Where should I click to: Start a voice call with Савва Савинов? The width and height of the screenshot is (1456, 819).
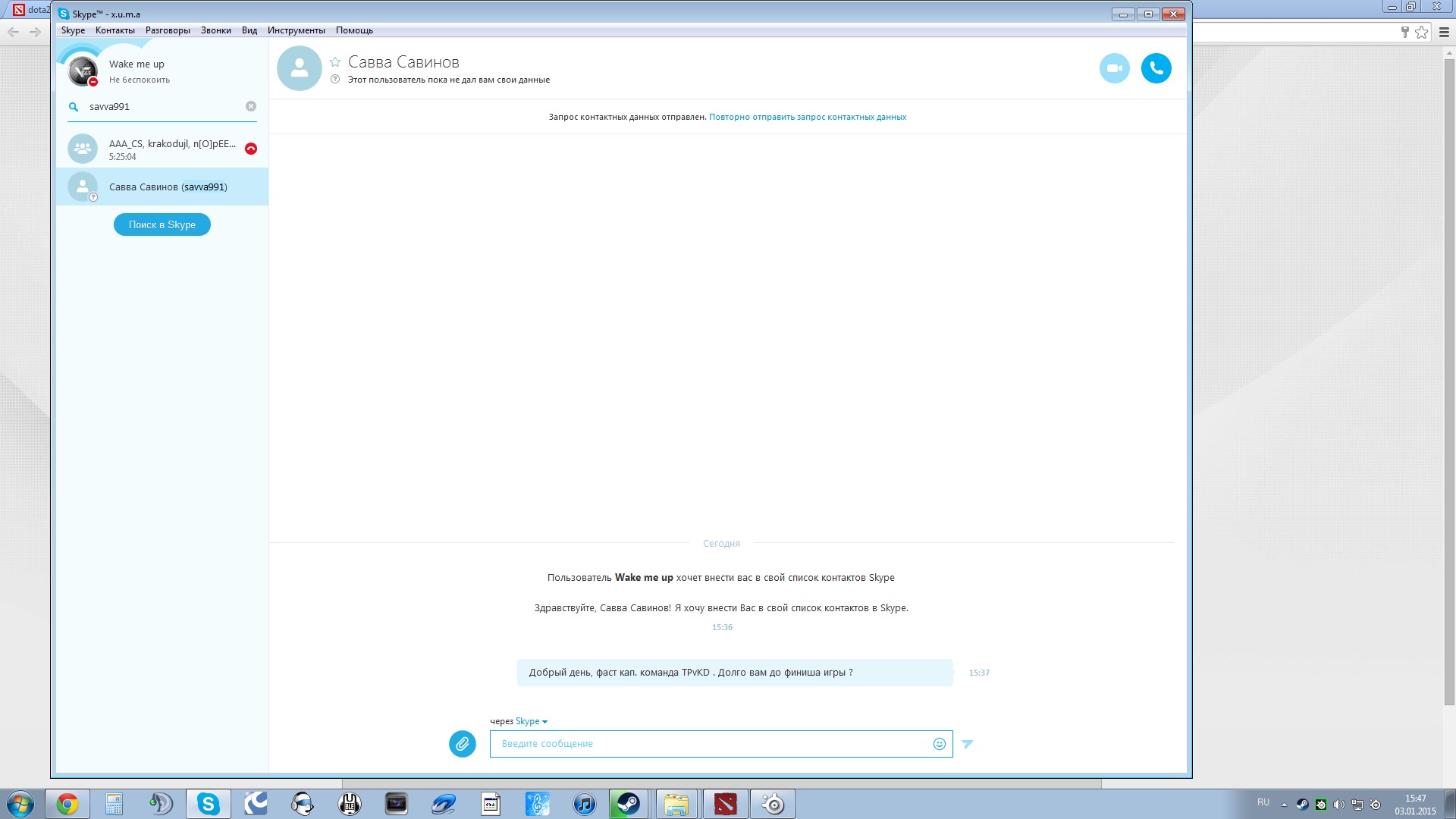(1156, 68)
